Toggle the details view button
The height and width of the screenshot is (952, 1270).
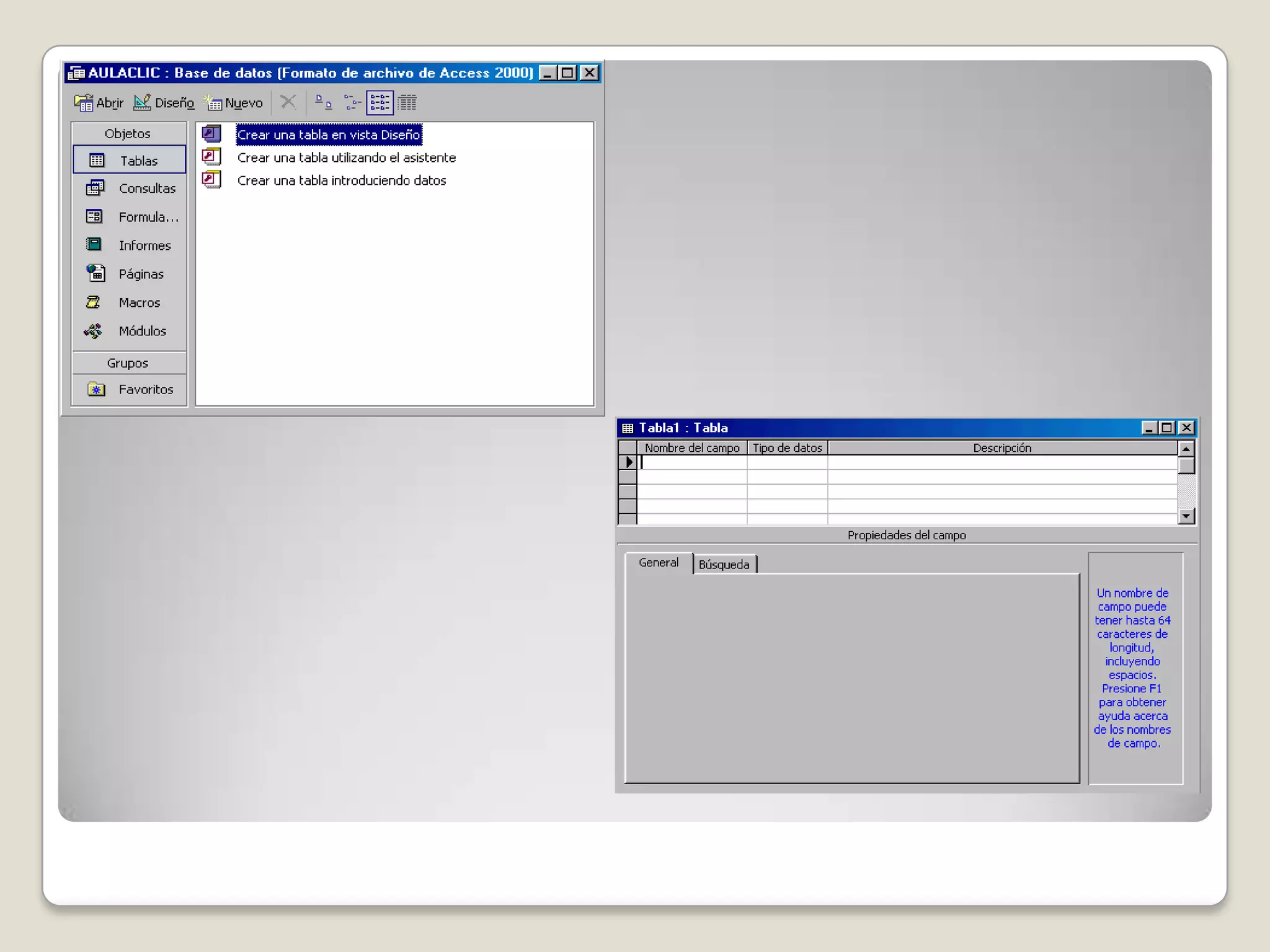click(407, 102)
